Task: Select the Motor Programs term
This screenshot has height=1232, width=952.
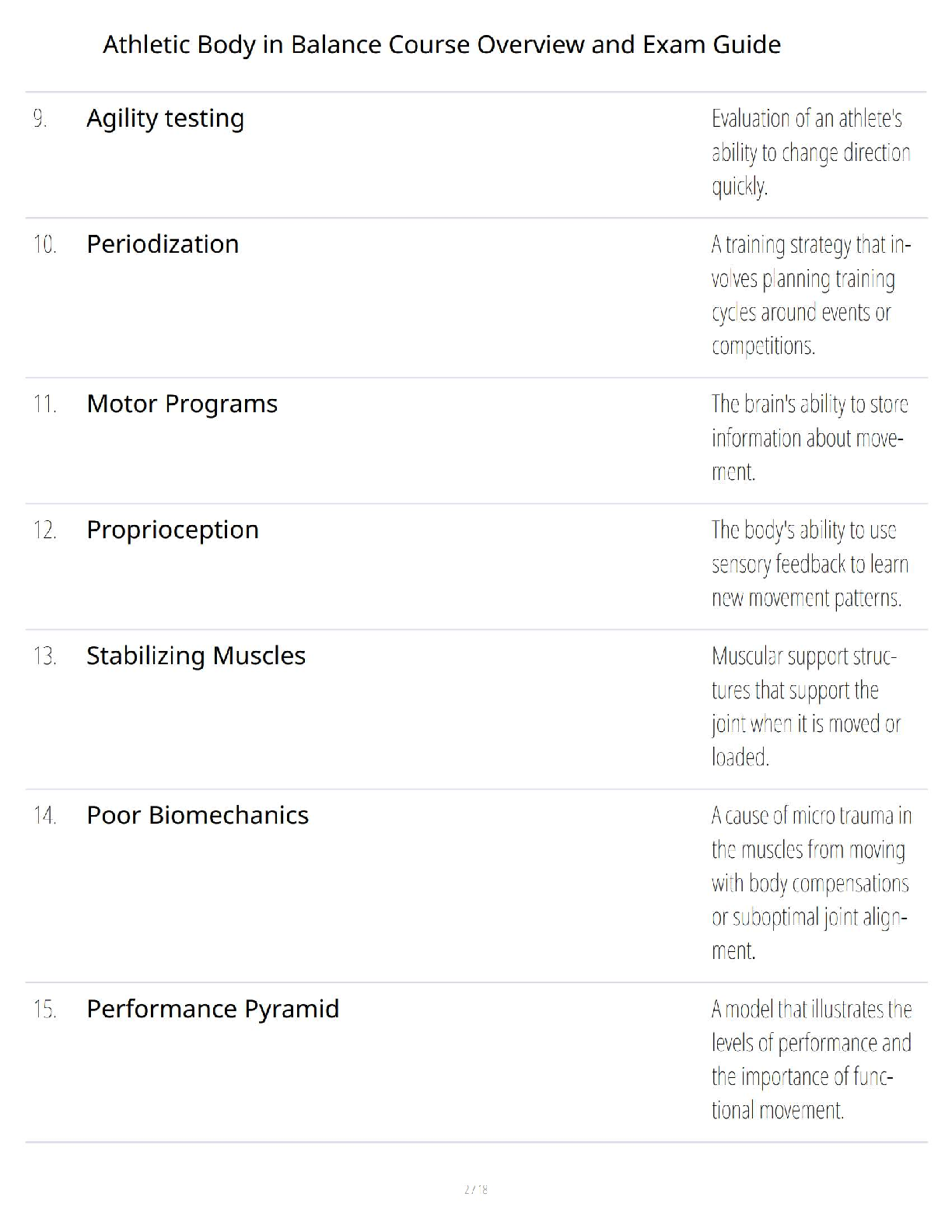Action: point(182,404)
